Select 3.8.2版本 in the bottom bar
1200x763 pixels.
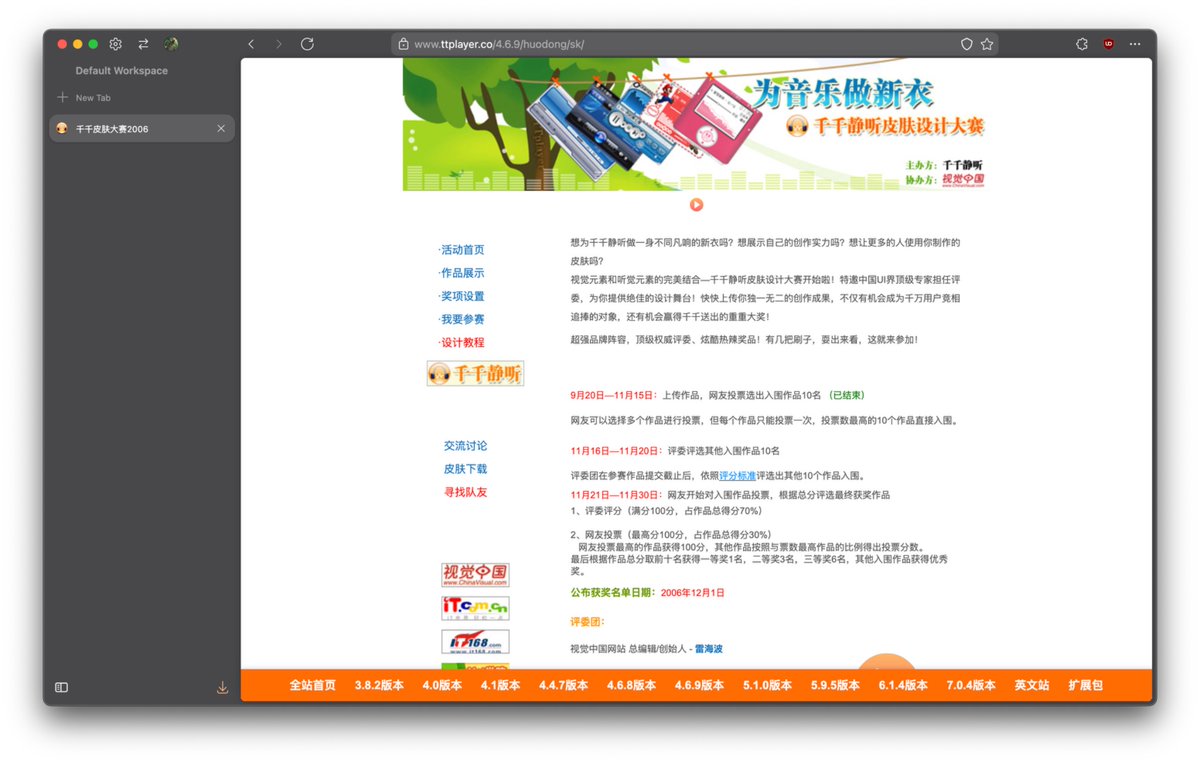(x=379, y=686)
